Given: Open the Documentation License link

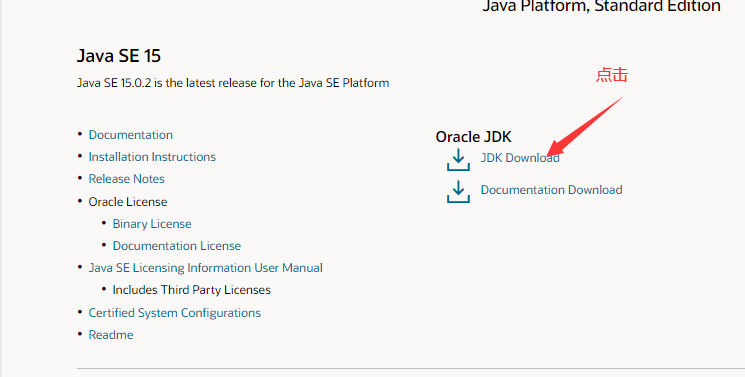Looking at the screenshot, I should [177, 246].
